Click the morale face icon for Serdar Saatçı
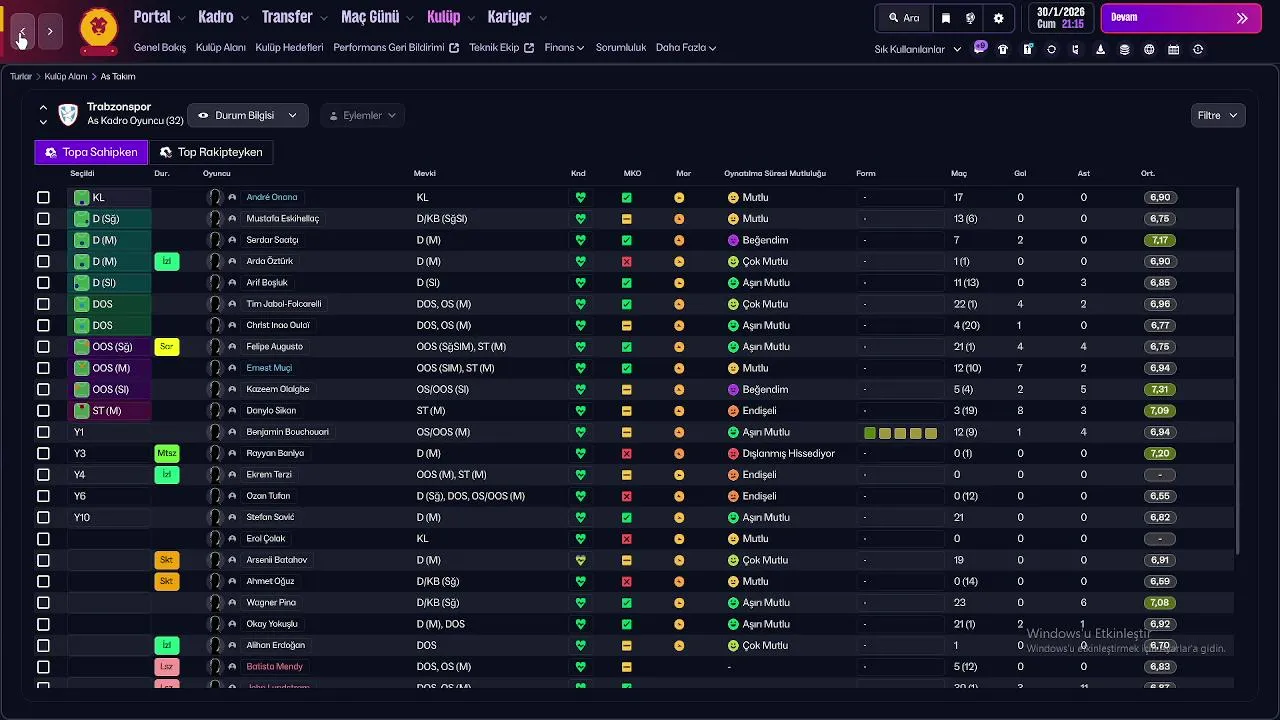The height and width of the screenshot is (720, 1280). click(x=679, y=240)
